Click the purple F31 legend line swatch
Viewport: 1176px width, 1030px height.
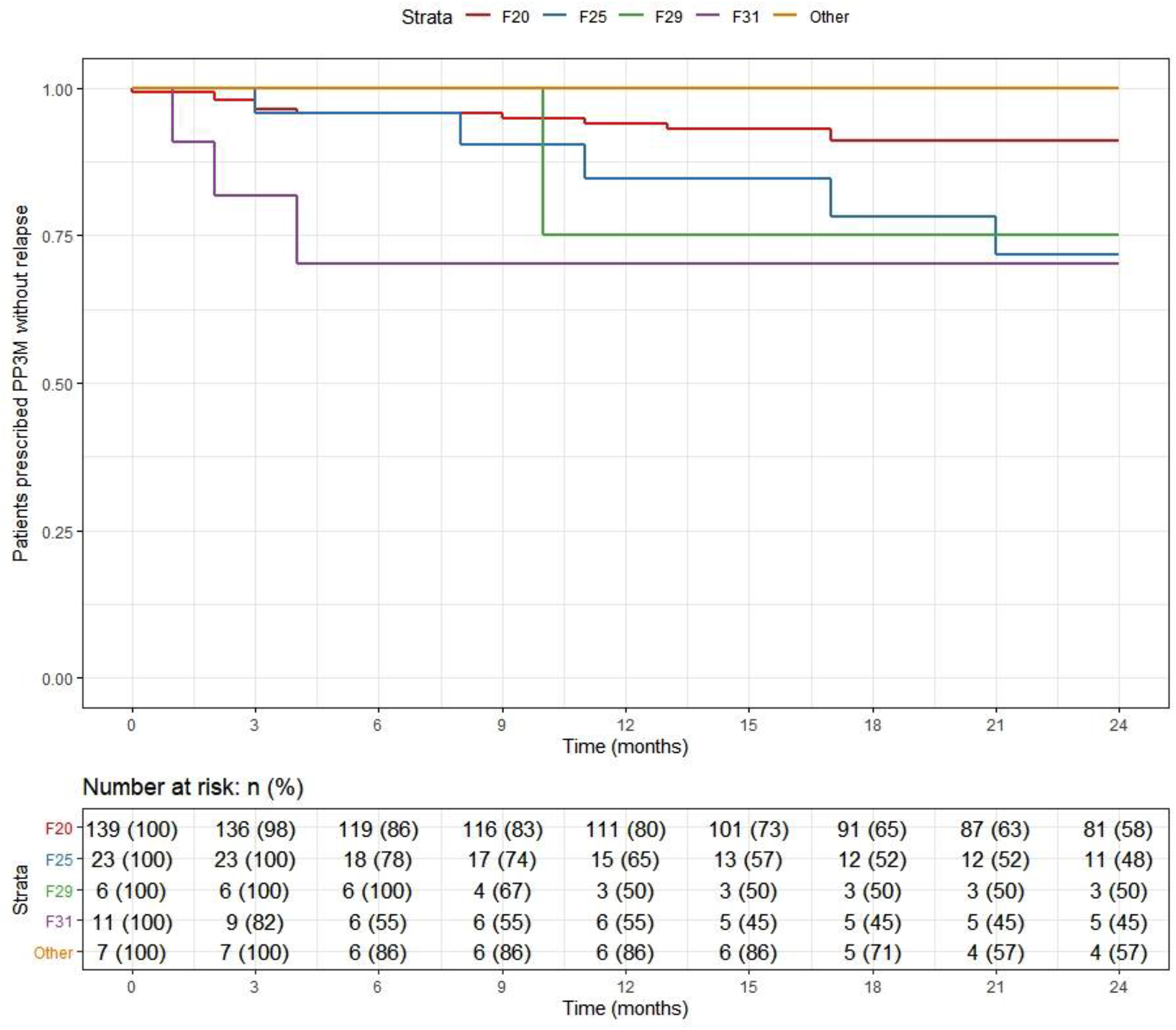(x=709, y=15)
